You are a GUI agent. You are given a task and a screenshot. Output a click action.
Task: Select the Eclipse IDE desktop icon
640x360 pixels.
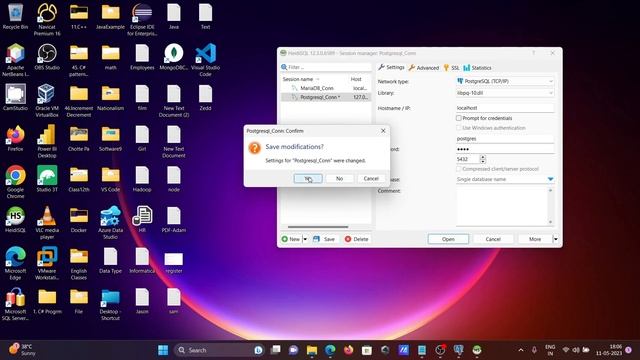pyautogui.click(x=142, y=19)
